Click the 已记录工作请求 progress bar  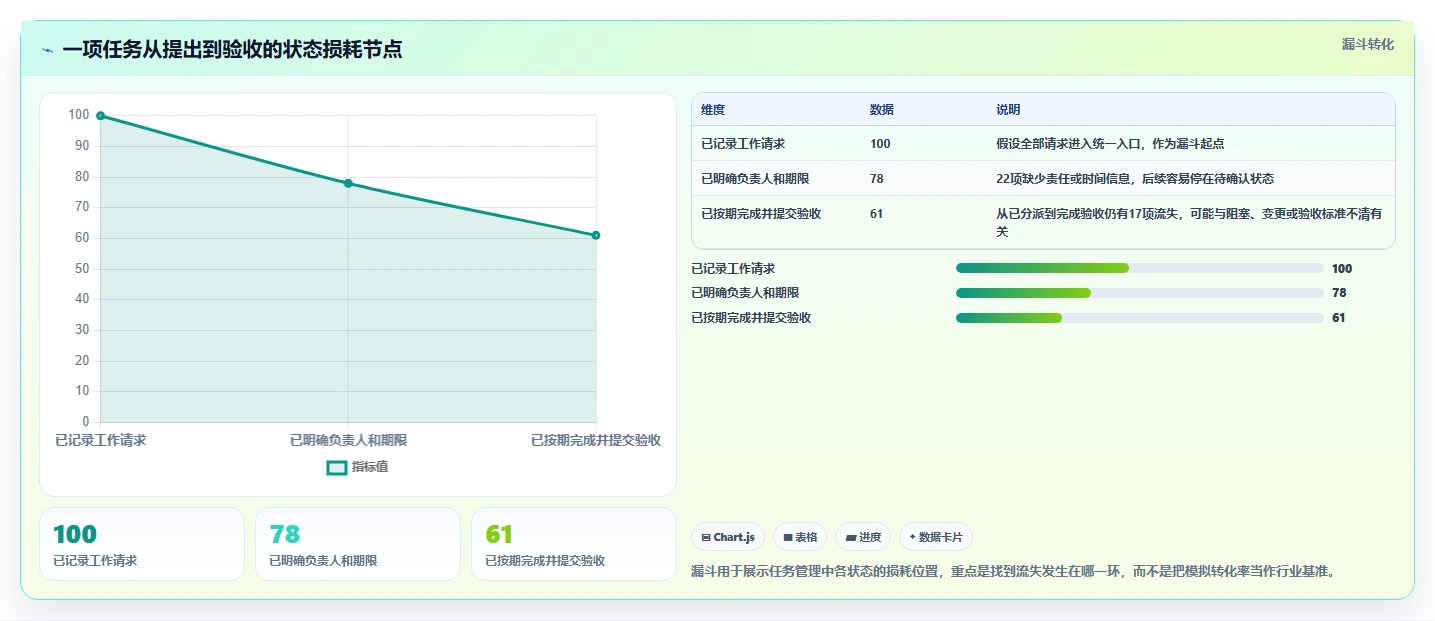(1140, 268)
